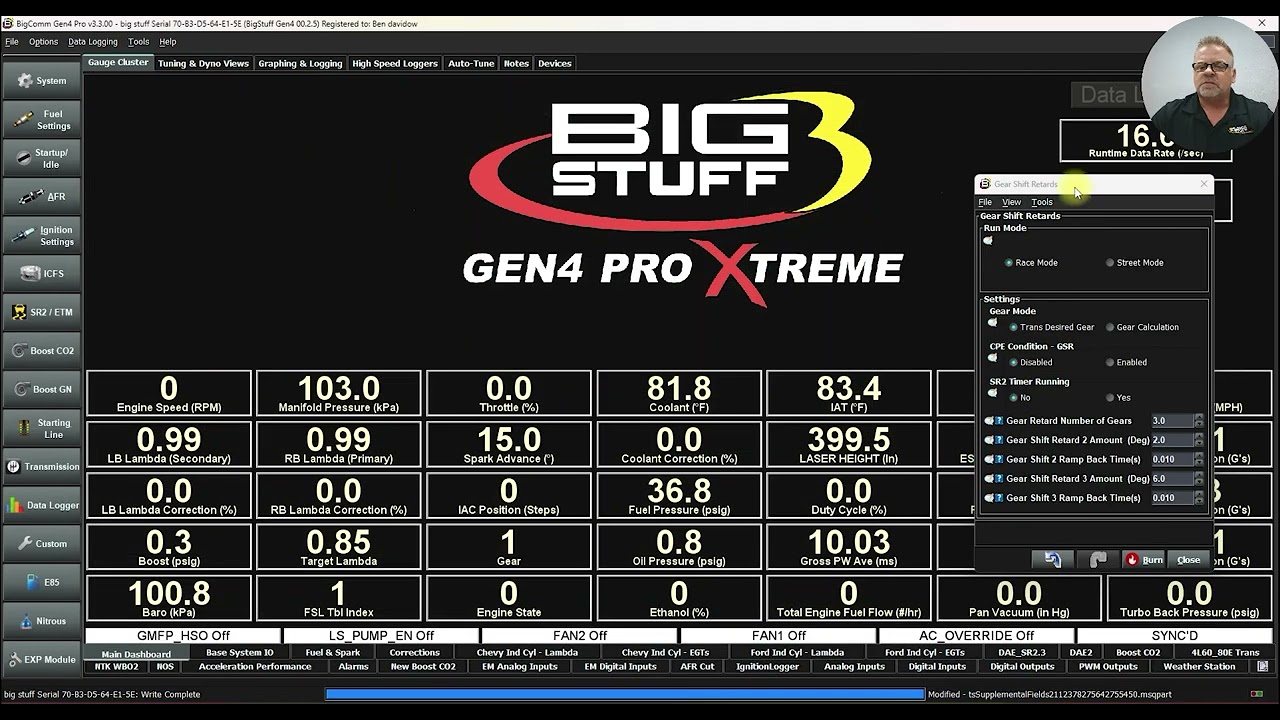Click the redo arrow icon in Gear Shift Retards
This screenshot has height=720, width=1280.
coord(1098,560)
